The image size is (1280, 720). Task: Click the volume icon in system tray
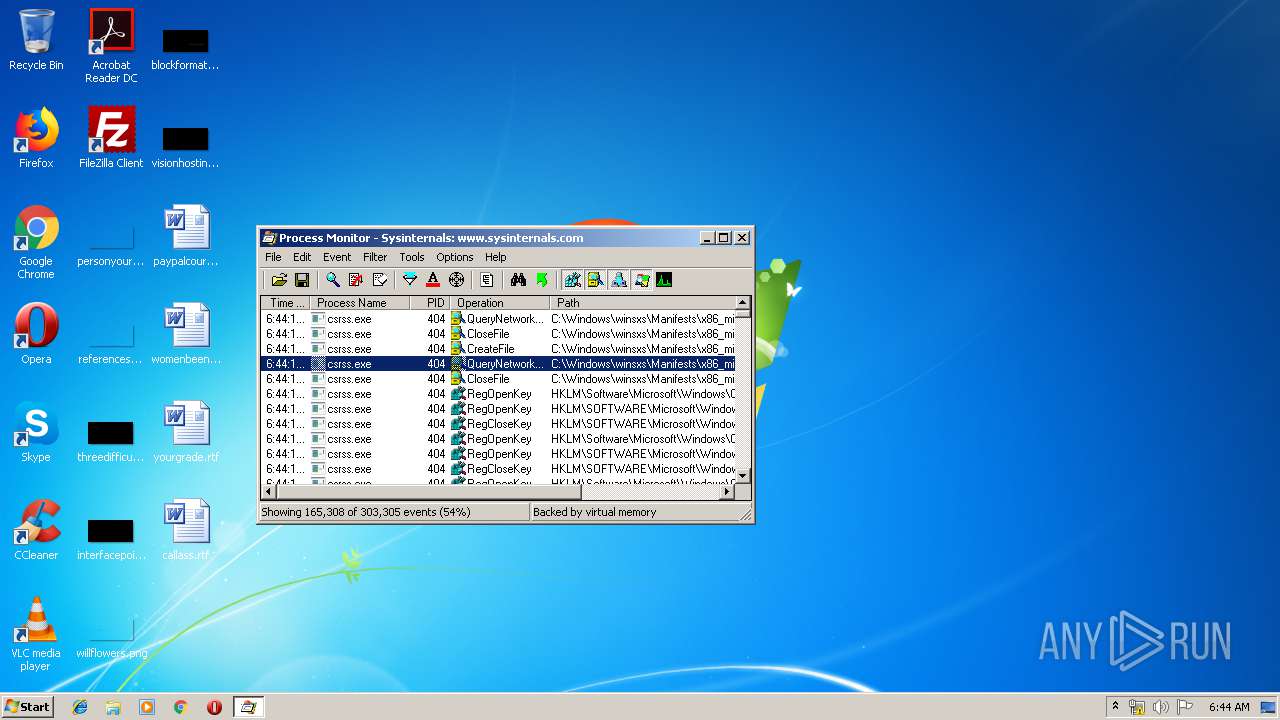click(1161, 707)
